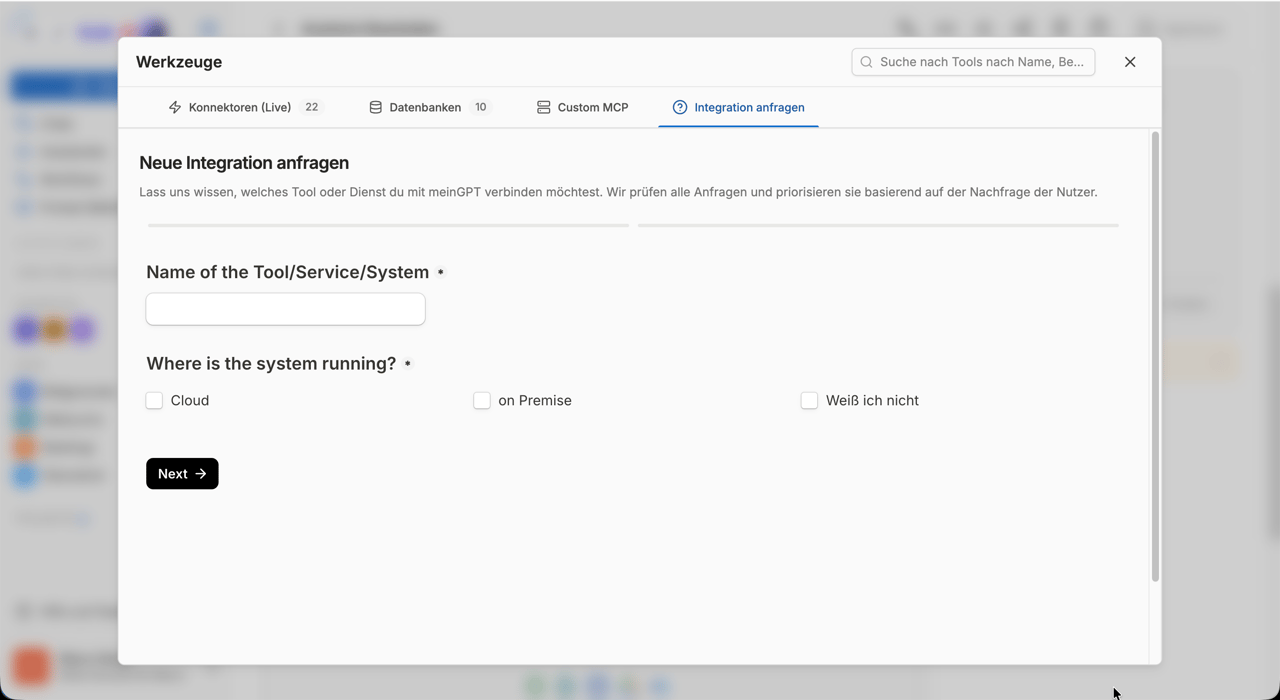Close the Werkzeuge dialog with the X
The height and width of the screenshot is (700, 1280).
click(x=1130, y=62)
